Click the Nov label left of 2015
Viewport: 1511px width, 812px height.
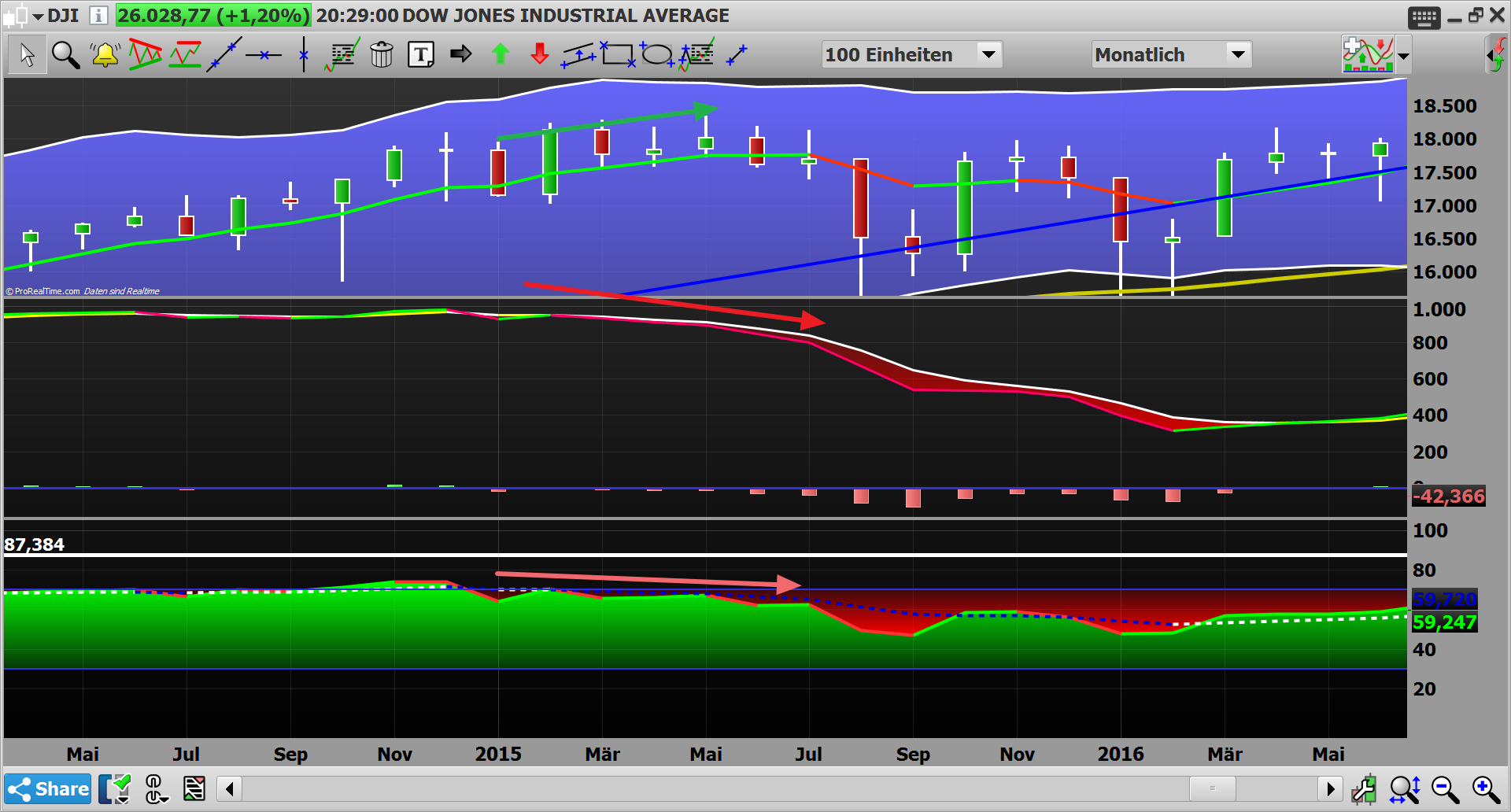pyautogui.click(x=394, y=754)
